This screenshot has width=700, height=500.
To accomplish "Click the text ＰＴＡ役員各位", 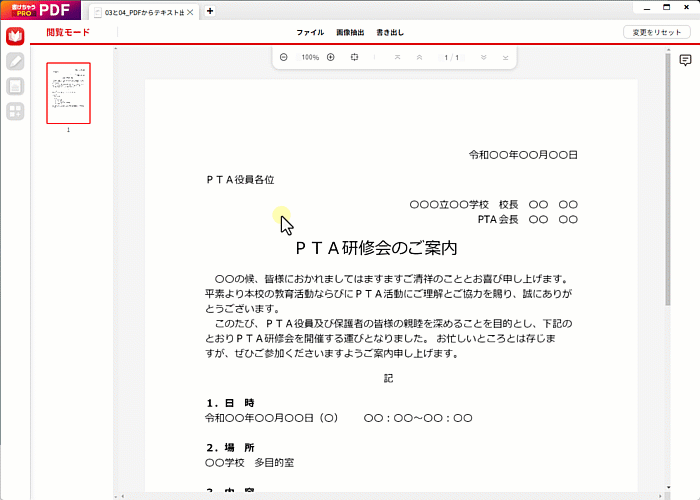I will point(240,179).
